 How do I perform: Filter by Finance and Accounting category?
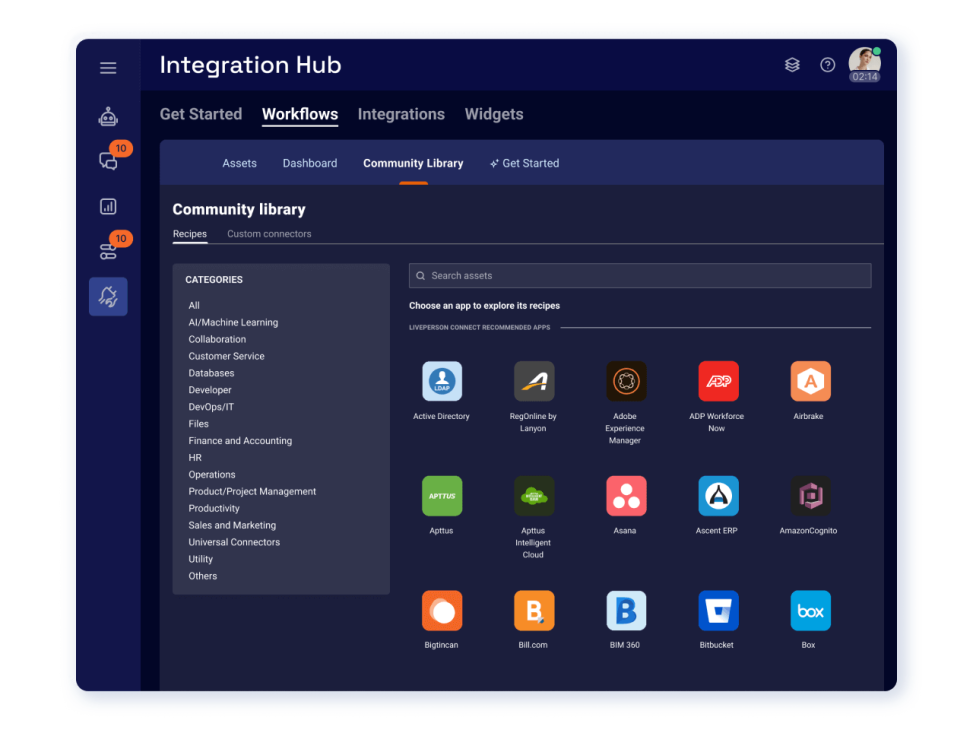[x=240, y=441]
